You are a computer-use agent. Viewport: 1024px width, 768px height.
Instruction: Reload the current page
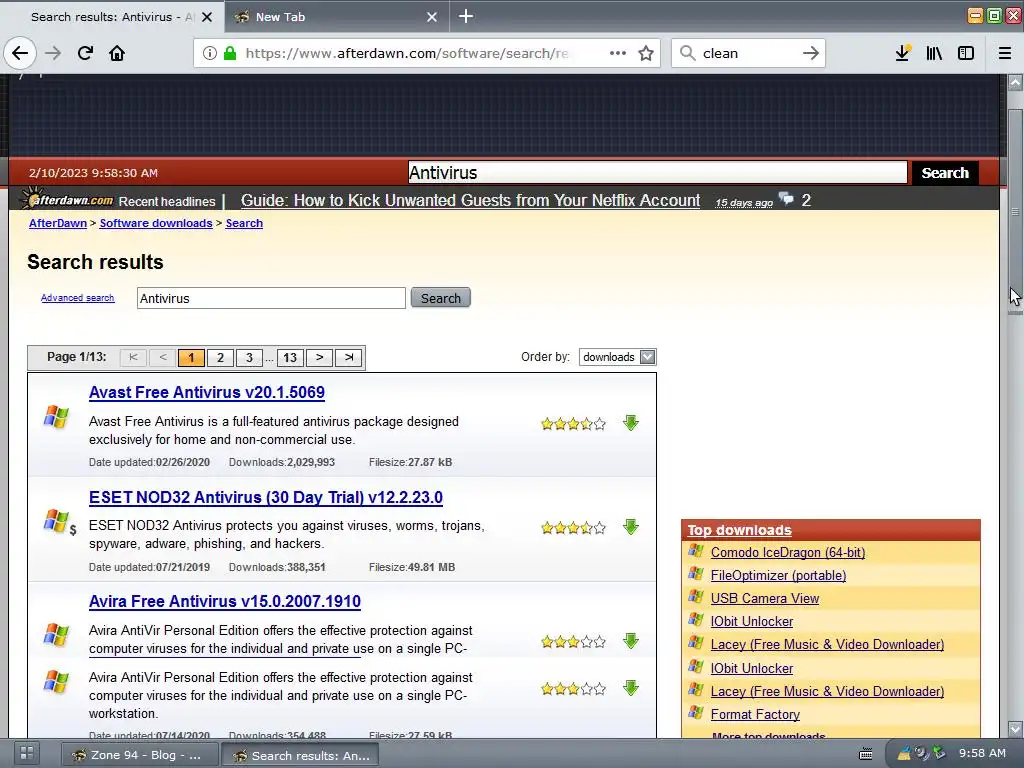tap(86, 53)
